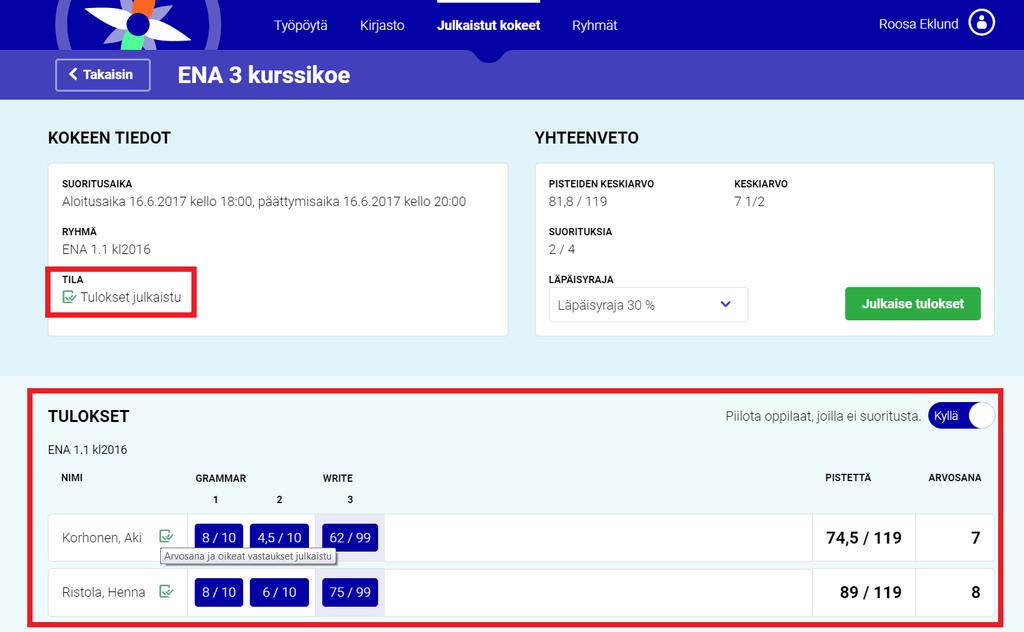Screen dimensions: 1024x632
Task: Click published status icon beside Ristola, Henna
Action: pos(167,592)
